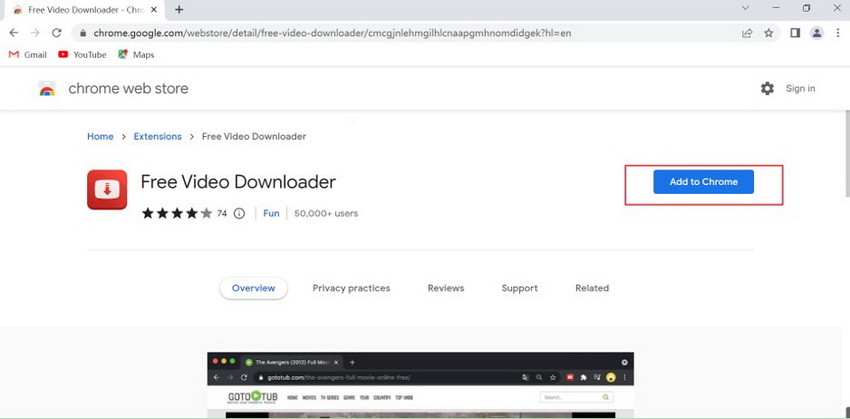Close the Free Video Downloader tab
Image resolution: width=850 pixels, height=419 pixels.
tap(154, 10)
